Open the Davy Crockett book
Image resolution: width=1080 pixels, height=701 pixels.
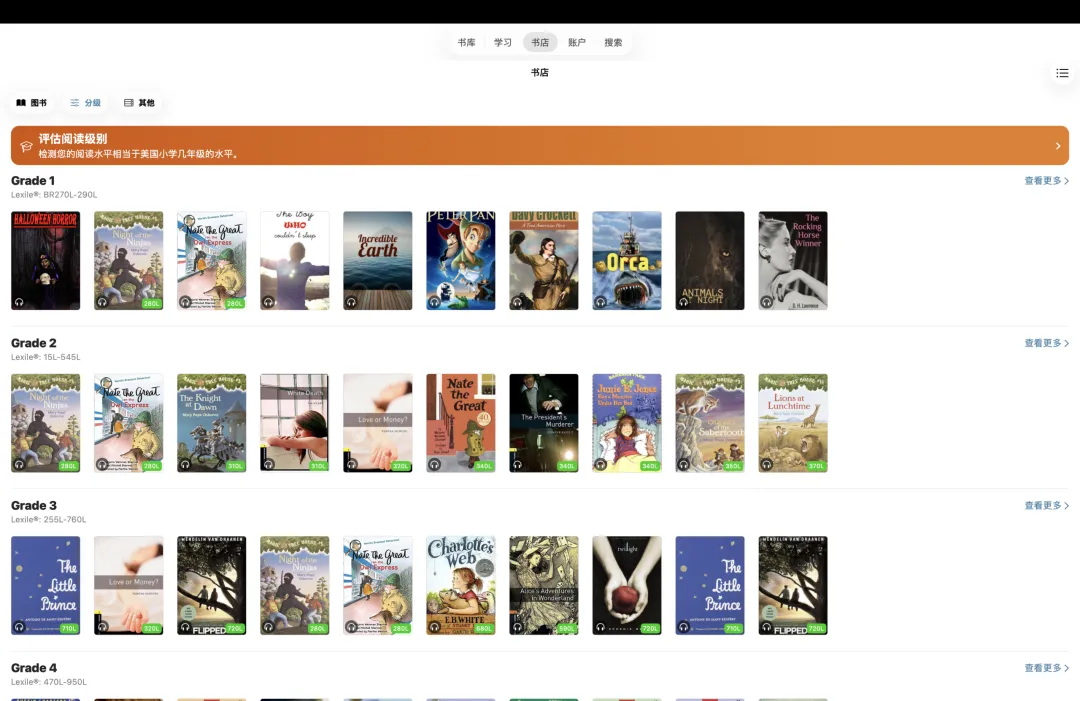543,260
